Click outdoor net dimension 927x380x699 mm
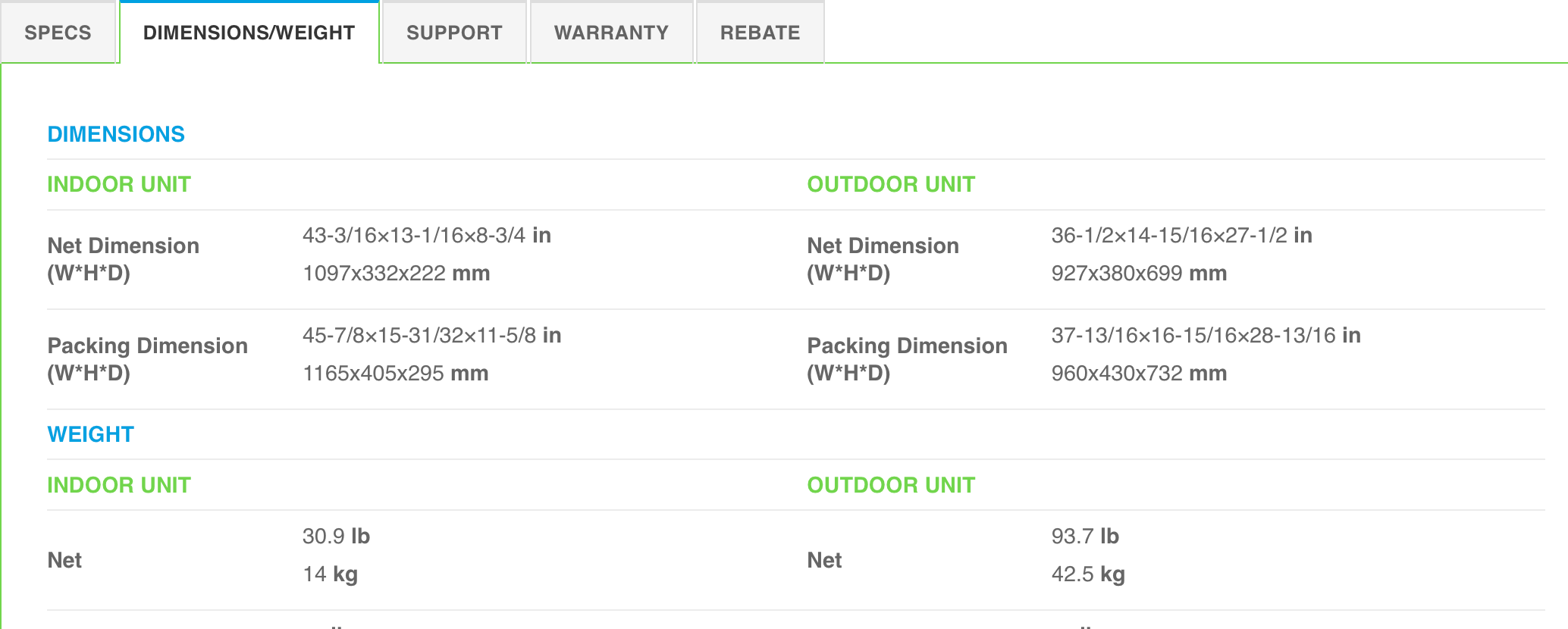Image resolution: width=1568 pixels, height=629 pixels. pyautogui.click(x=1138, y=273)
